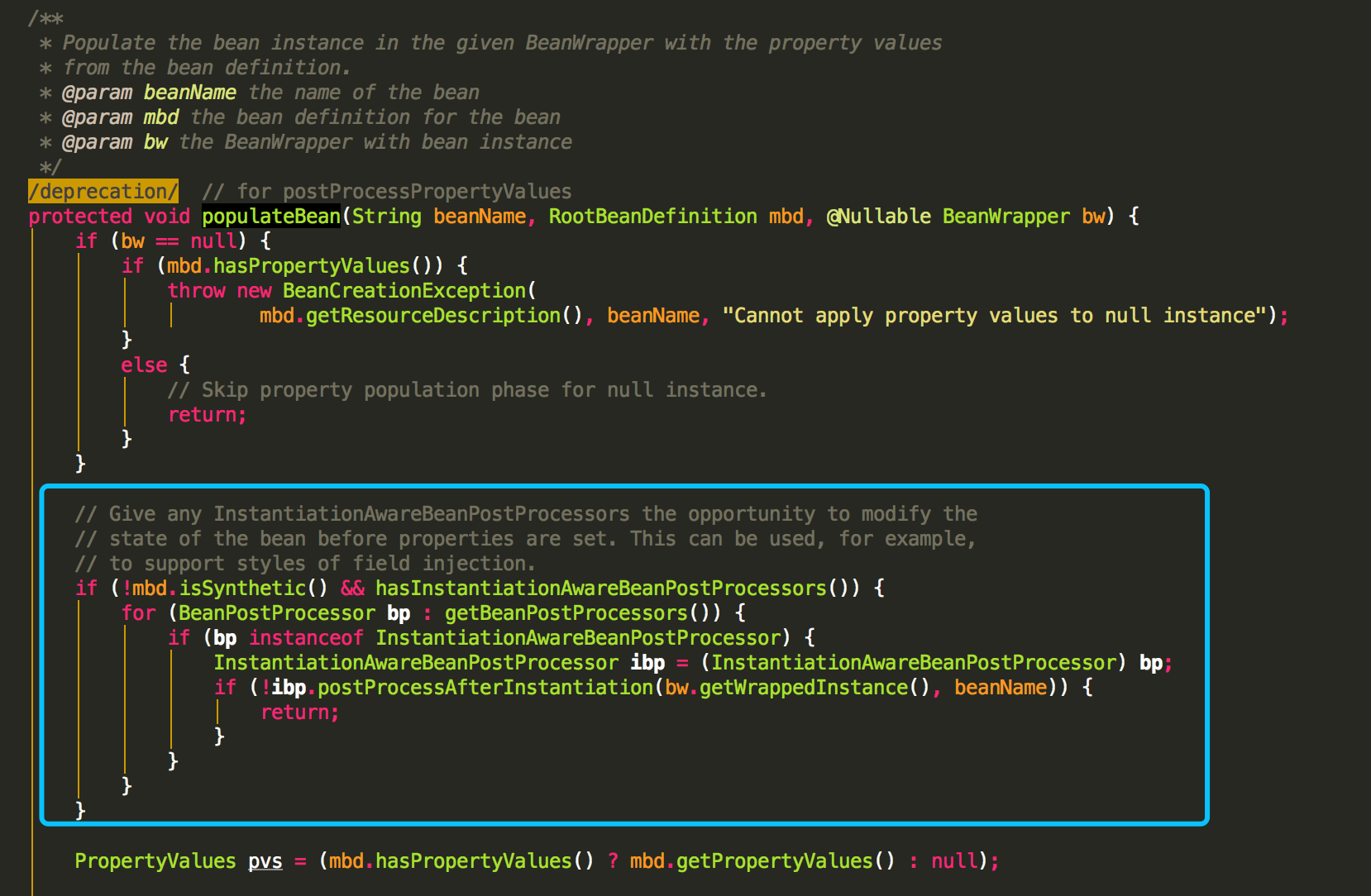Click the 'state of the bean before properties' comment

click(x=526, y=539)
